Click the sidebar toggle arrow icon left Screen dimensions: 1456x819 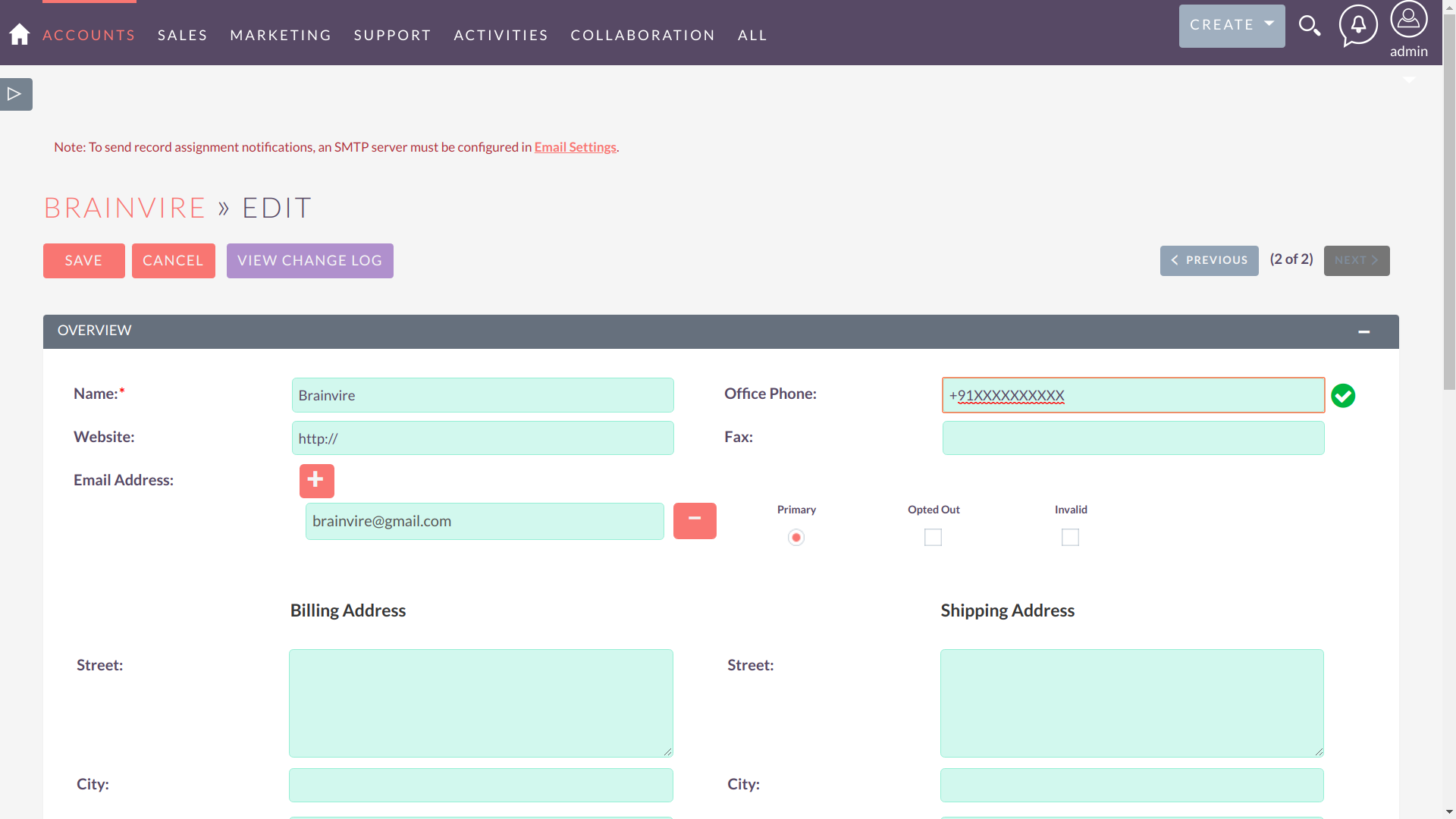point(15,94)
